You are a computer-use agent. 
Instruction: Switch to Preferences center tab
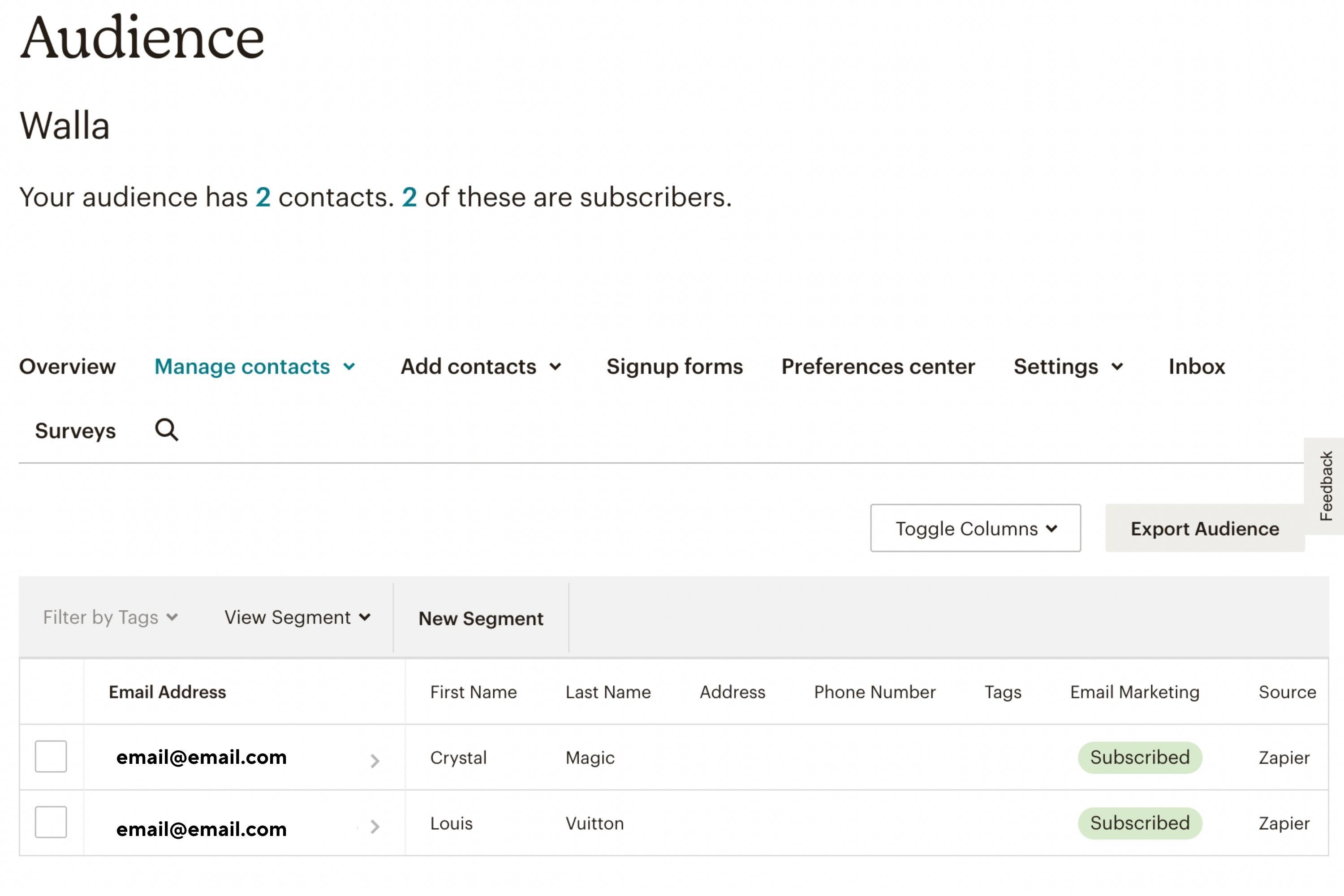(878, 366)
